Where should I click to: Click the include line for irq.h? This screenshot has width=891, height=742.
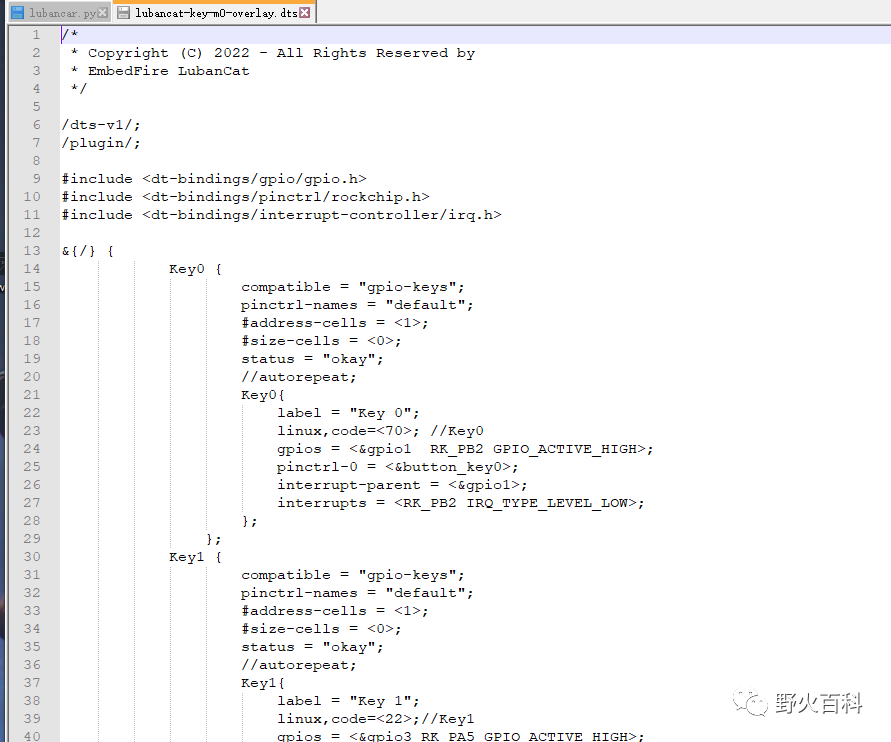click(x=281, y=215)
